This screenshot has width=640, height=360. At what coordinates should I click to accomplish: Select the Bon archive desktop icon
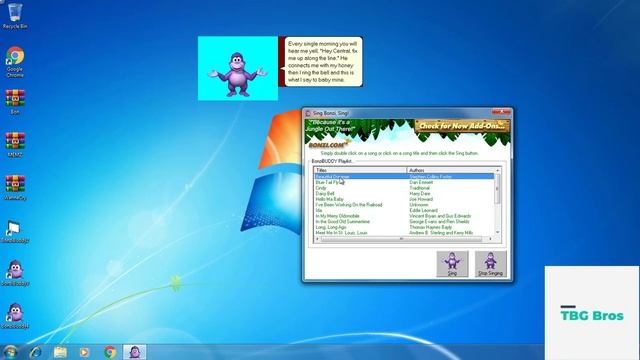15,102
